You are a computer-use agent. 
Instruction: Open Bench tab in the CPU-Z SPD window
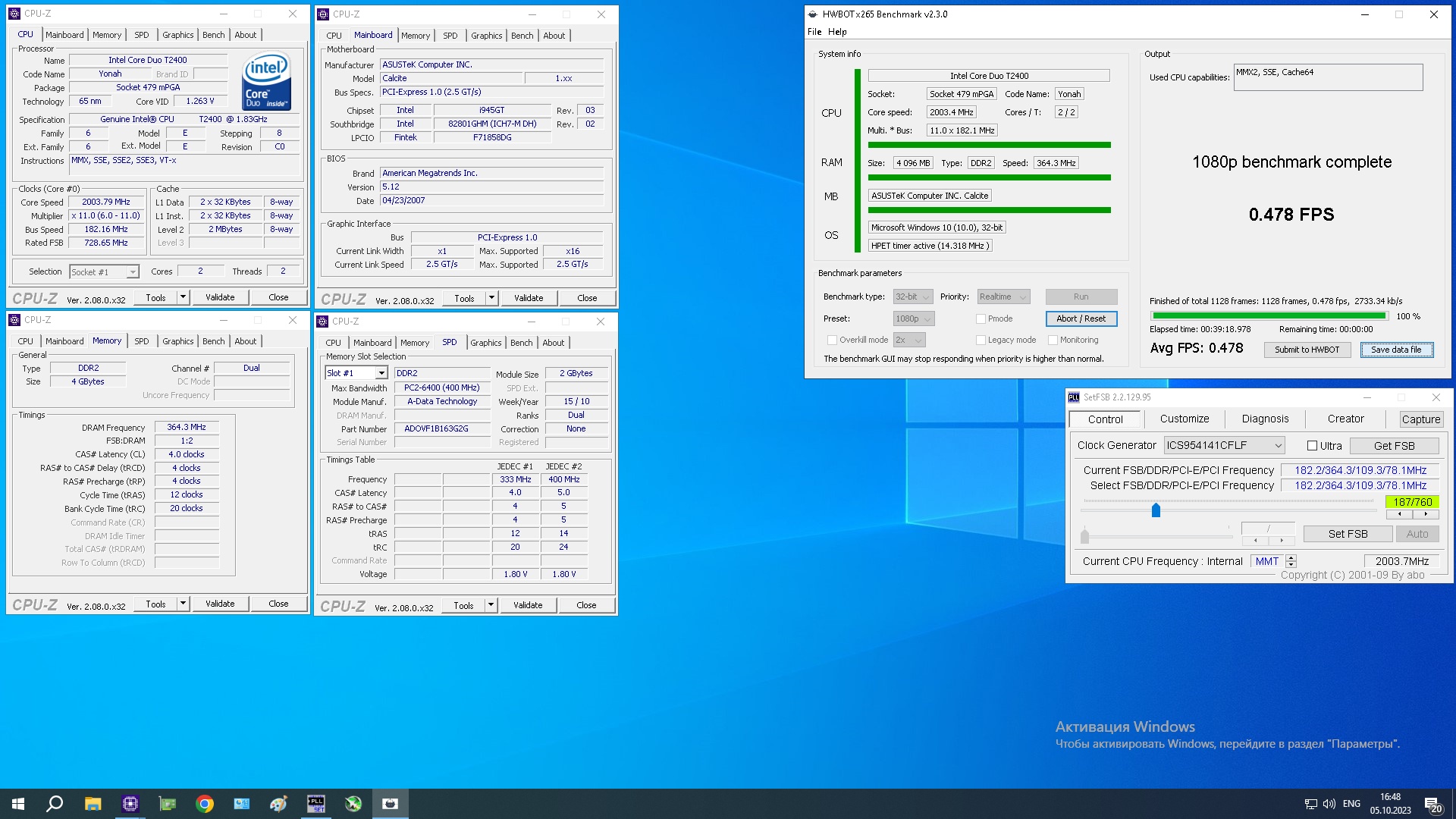521,344
